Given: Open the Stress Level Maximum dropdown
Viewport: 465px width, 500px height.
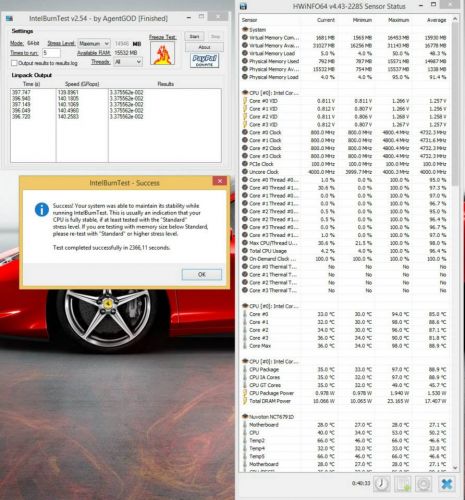Looking at the screenshot, I should 94,44.
